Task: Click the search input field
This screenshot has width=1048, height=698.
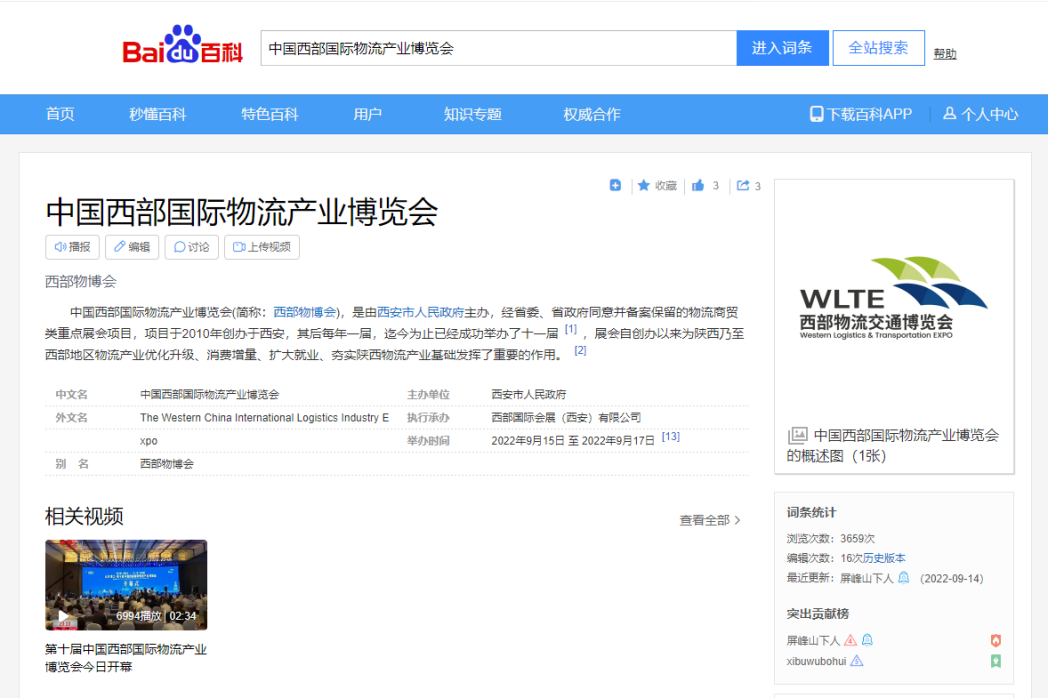Action: coord(499,47)
